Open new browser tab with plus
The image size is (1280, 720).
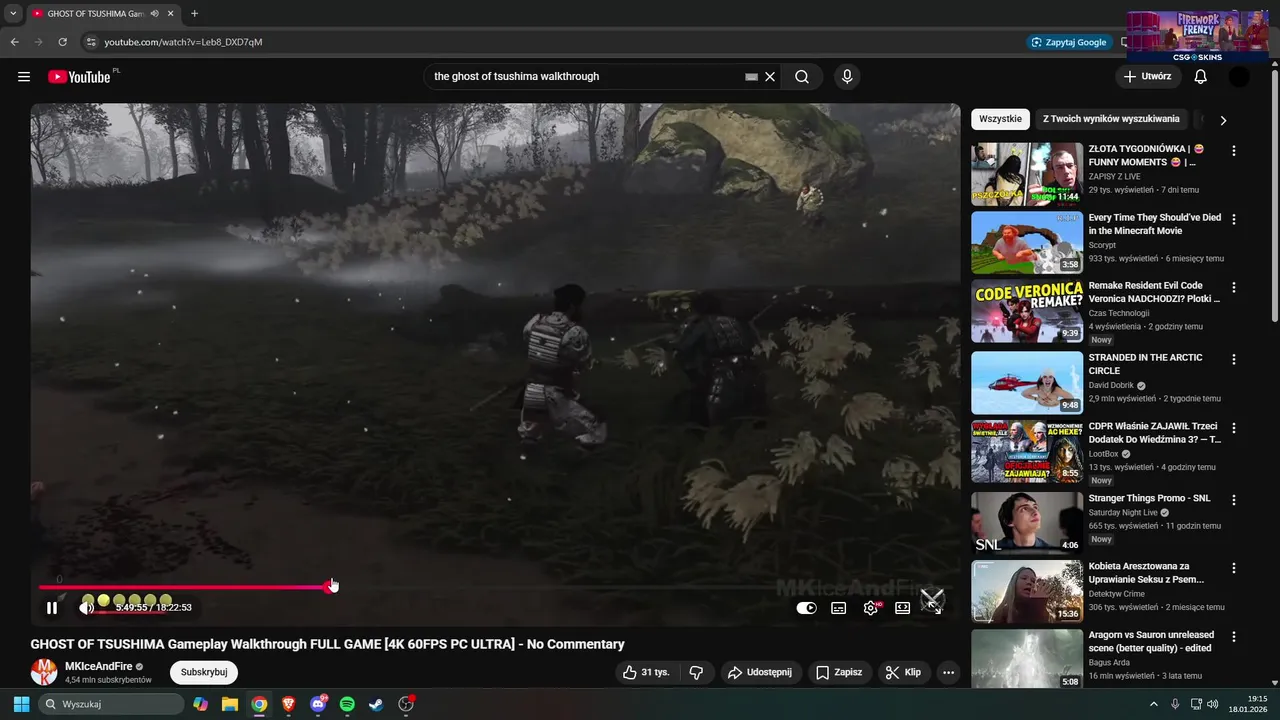click(194, 14)
